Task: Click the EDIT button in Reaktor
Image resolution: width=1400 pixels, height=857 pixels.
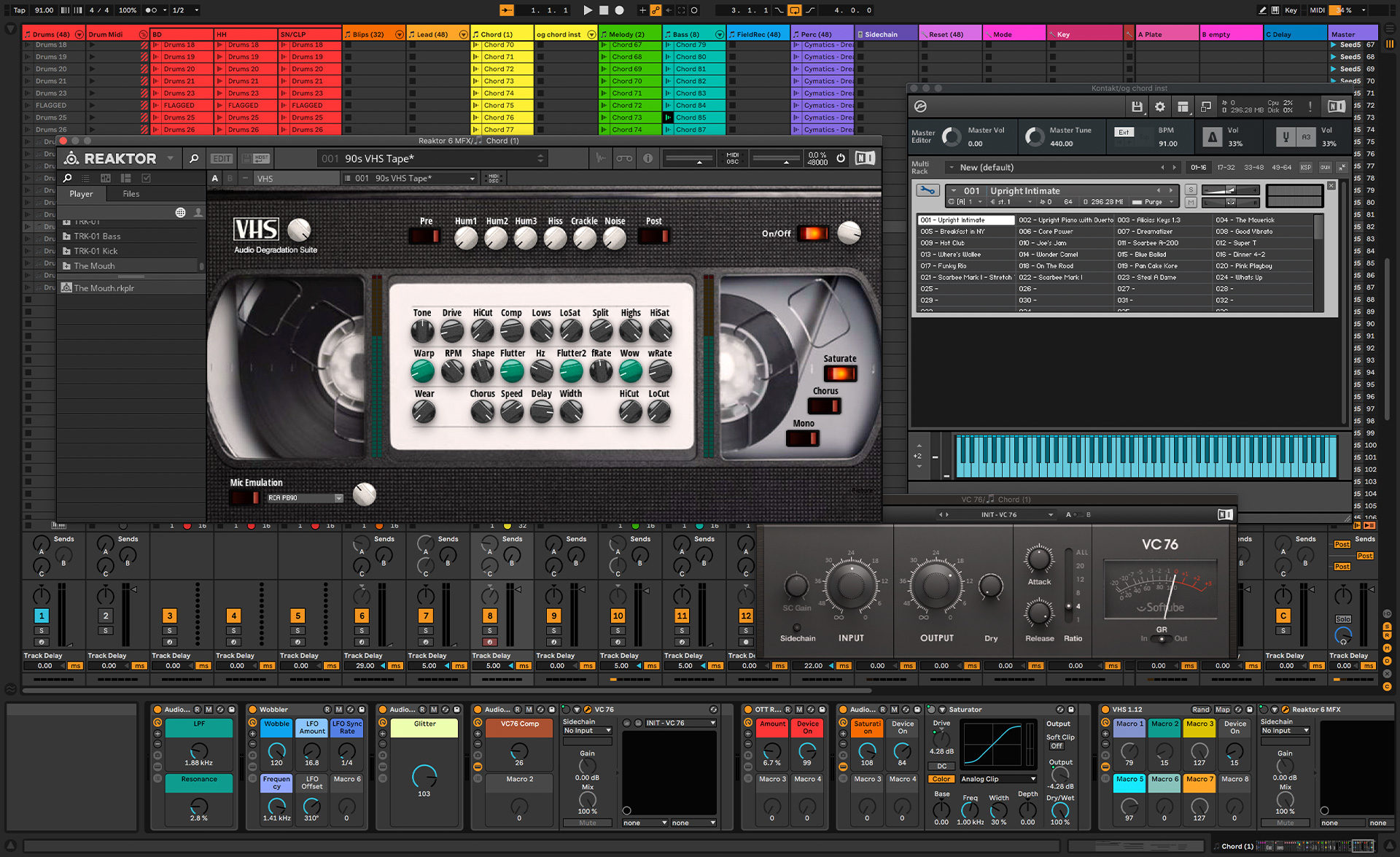Action: click(221, 158)
